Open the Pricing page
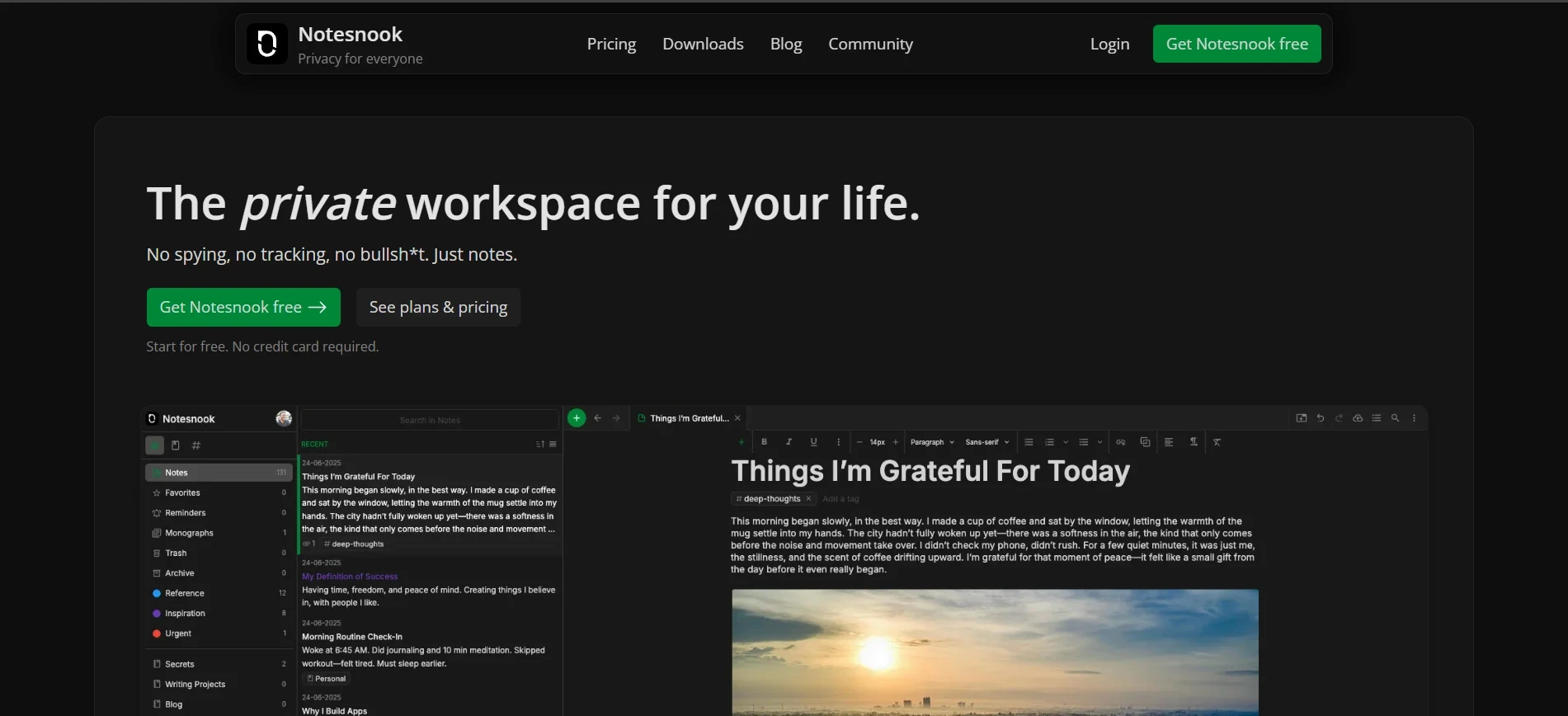This screenshot has height=716, width=1568. (611, 44)
